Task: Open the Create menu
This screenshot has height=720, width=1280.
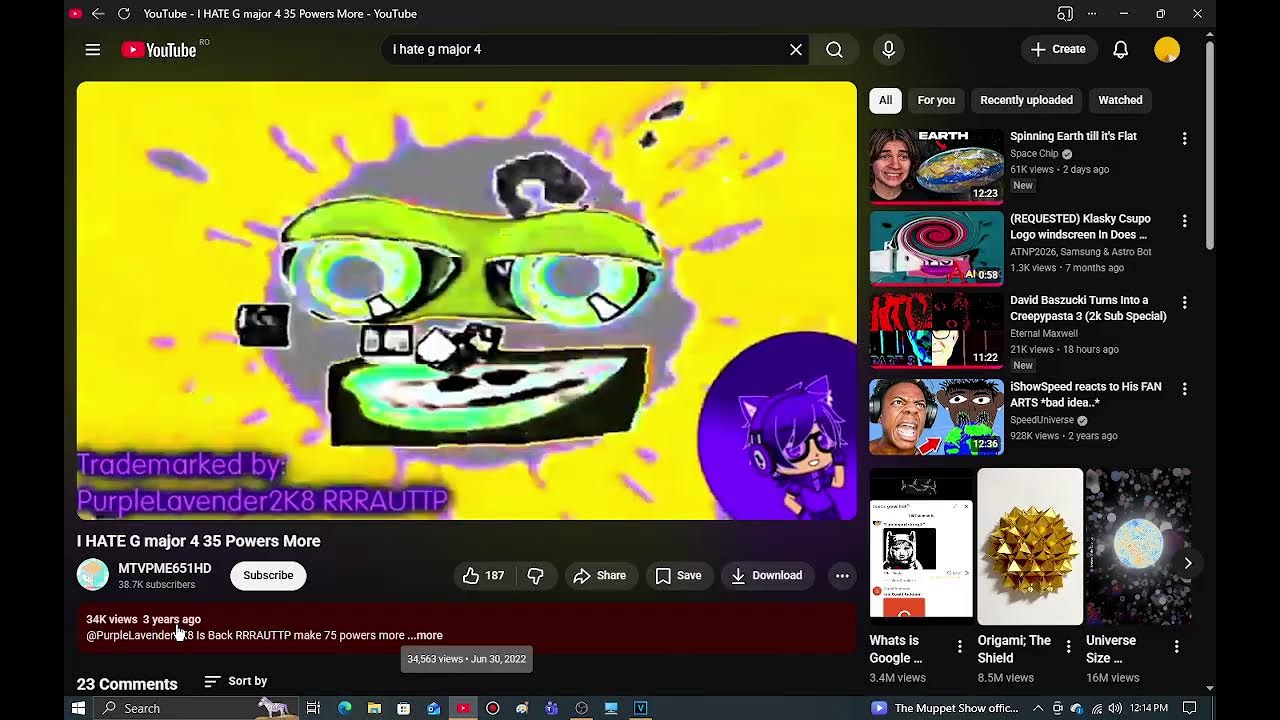Action: click(1058, 49)
